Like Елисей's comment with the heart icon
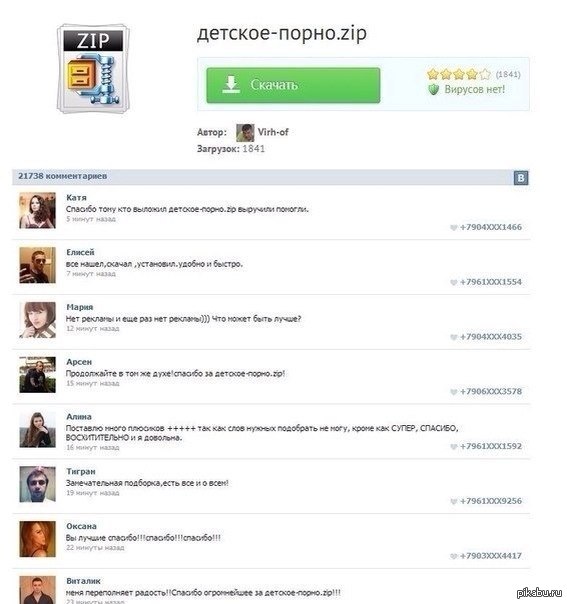Viewport: 567px width, 604px height. coord(453,282)
